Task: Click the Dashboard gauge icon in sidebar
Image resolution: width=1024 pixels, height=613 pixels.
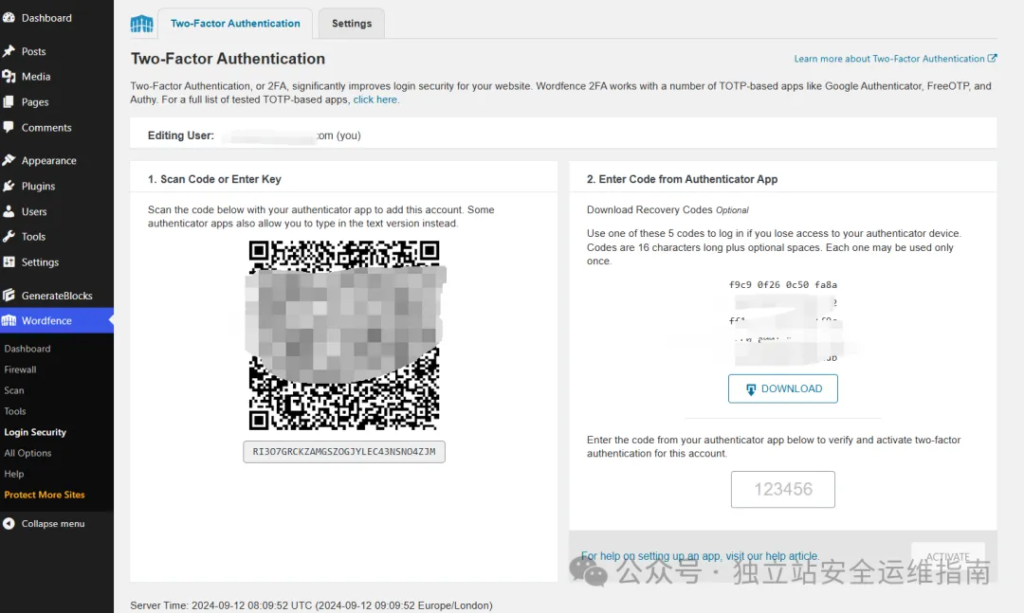Action: click(8, 18)
